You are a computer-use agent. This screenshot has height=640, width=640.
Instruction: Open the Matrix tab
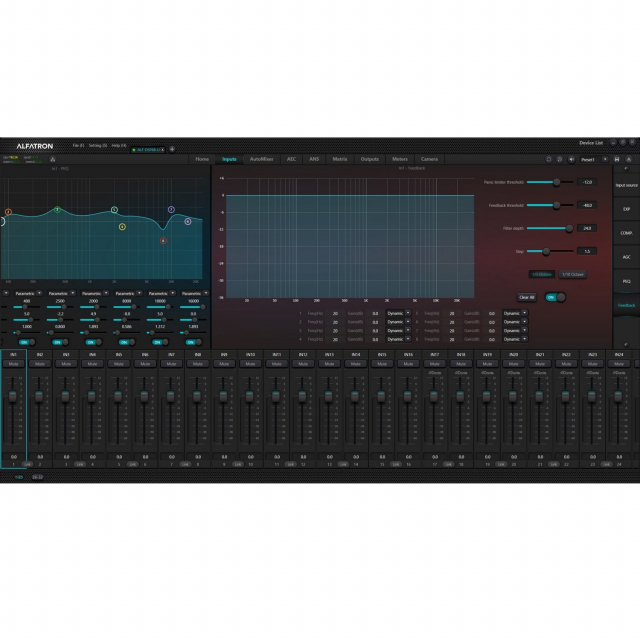tap(340, 159)
